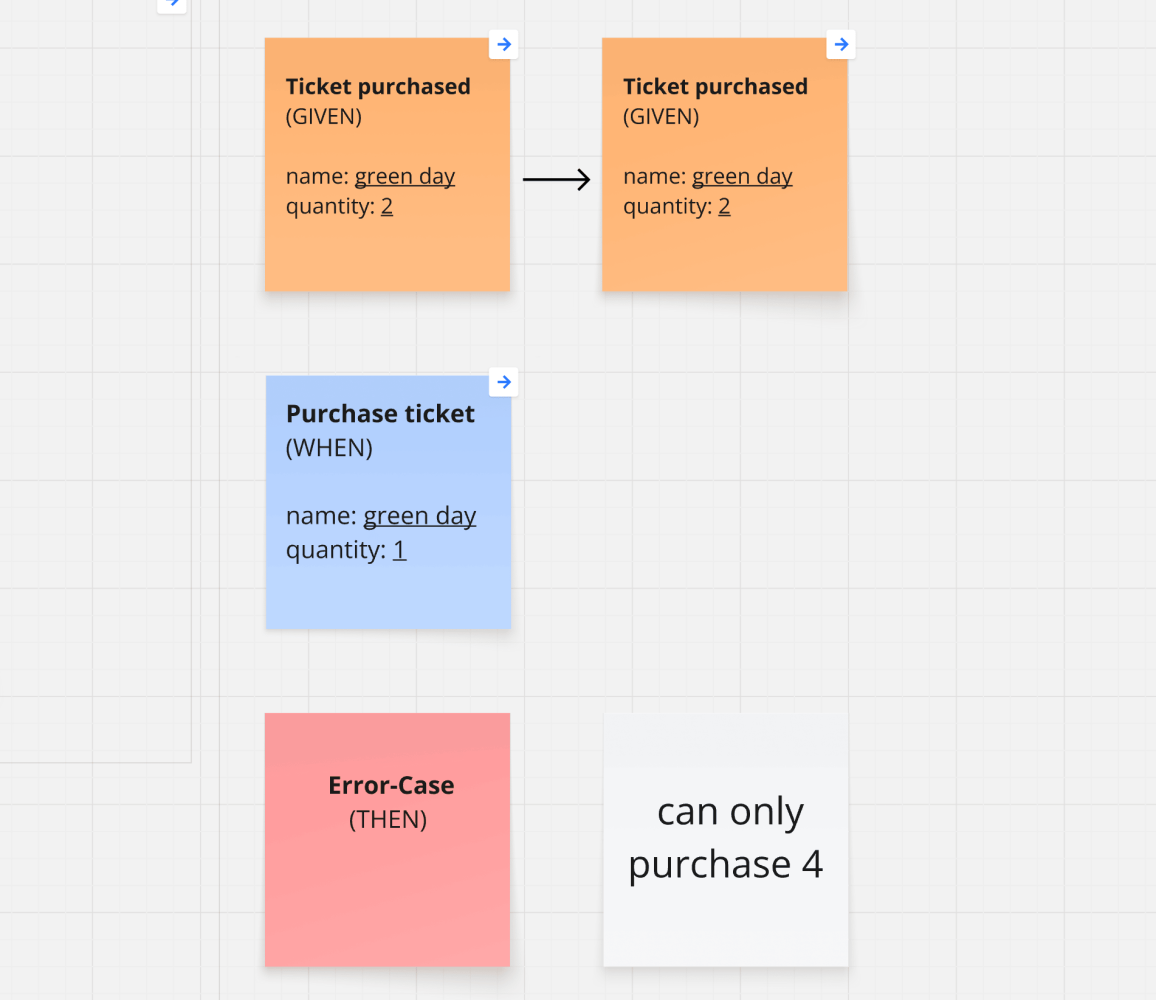This screenshot has height=1000, width=1156.
Task: Click the partially visible link icon at the top-left edge
Action: (172, 3)
